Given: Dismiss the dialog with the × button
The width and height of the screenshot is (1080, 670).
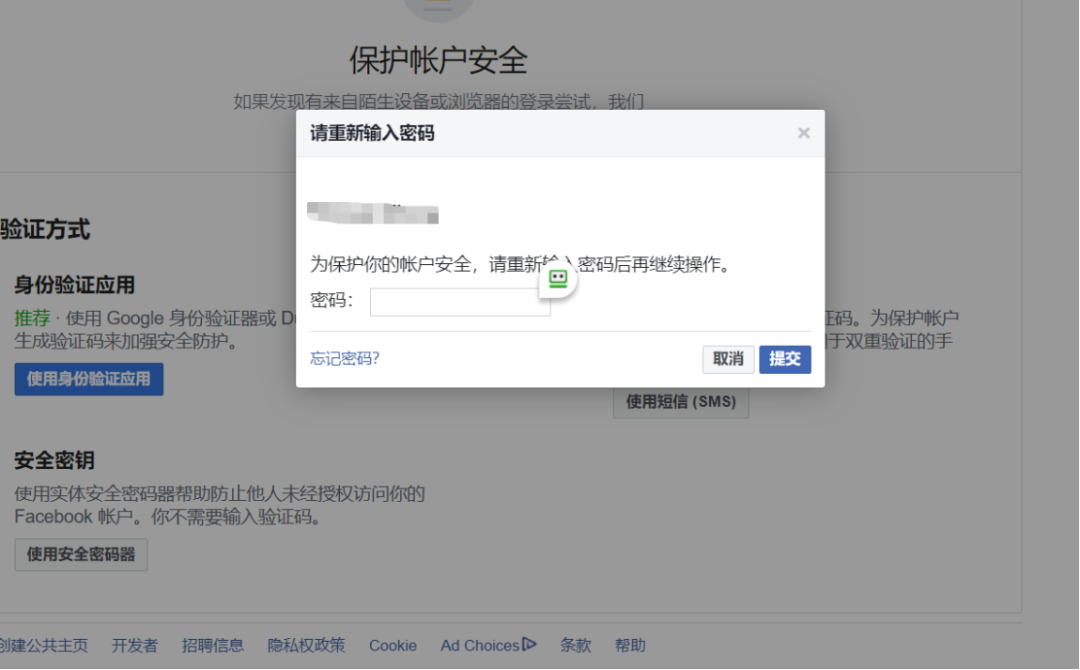Looking at the screenshot, I should [x=803, y=132].
